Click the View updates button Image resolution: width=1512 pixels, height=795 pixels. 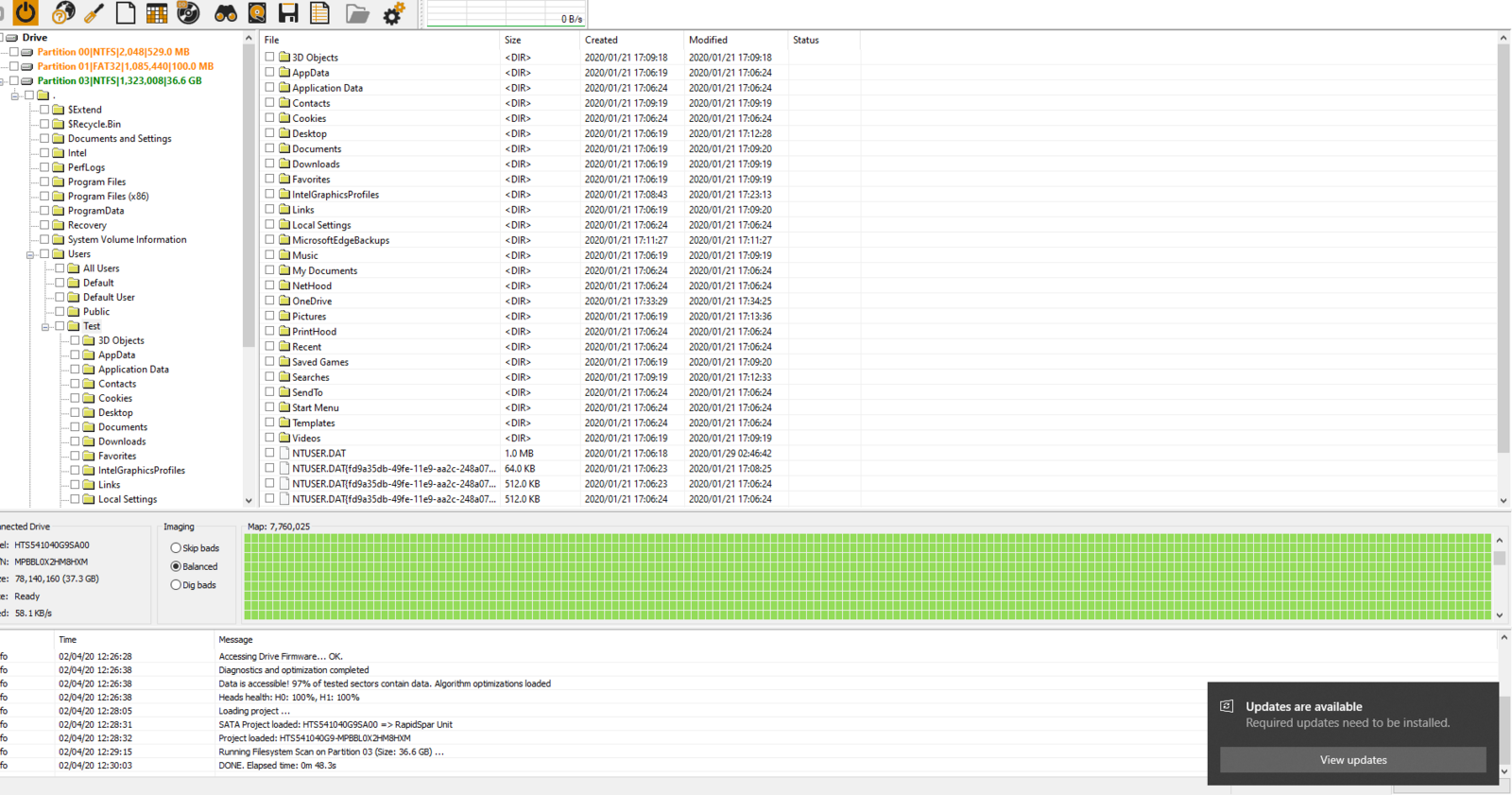[1352, 760]
